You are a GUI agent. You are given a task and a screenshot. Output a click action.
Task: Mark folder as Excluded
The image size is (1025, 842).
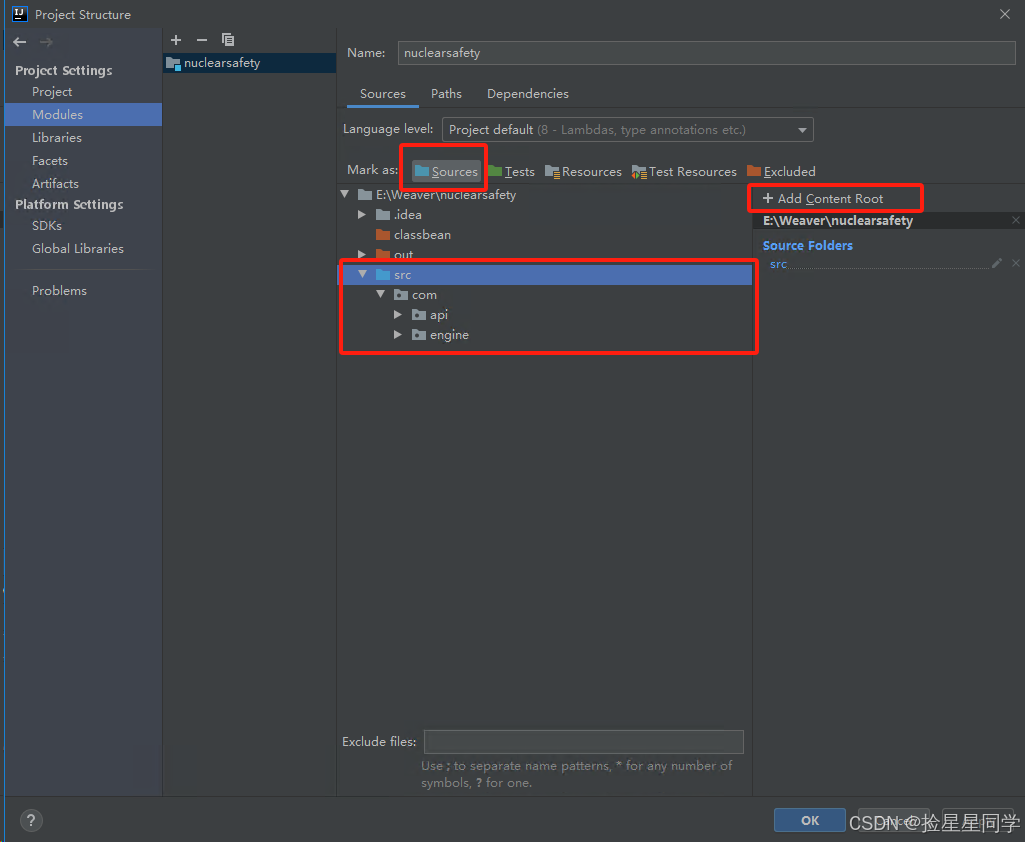pyautogui.click(x=781, y=171)
